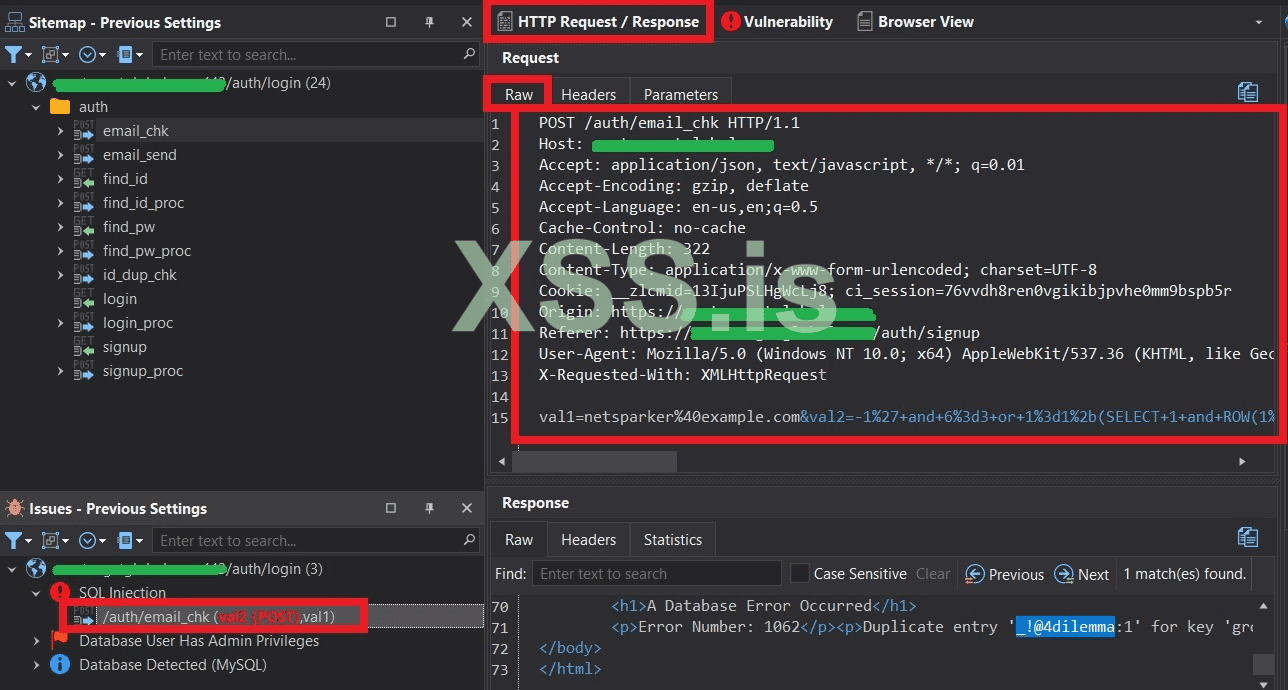The height and width of the screenshot is (690, 1288).
Task: Select the find_id_proc tree row
Action: 143,203
